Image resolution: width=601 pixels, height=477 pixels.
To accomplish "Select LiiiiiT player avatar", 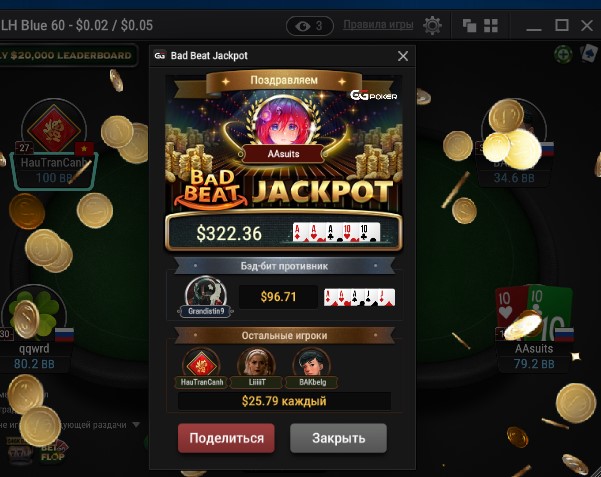I will pos(256,367).
